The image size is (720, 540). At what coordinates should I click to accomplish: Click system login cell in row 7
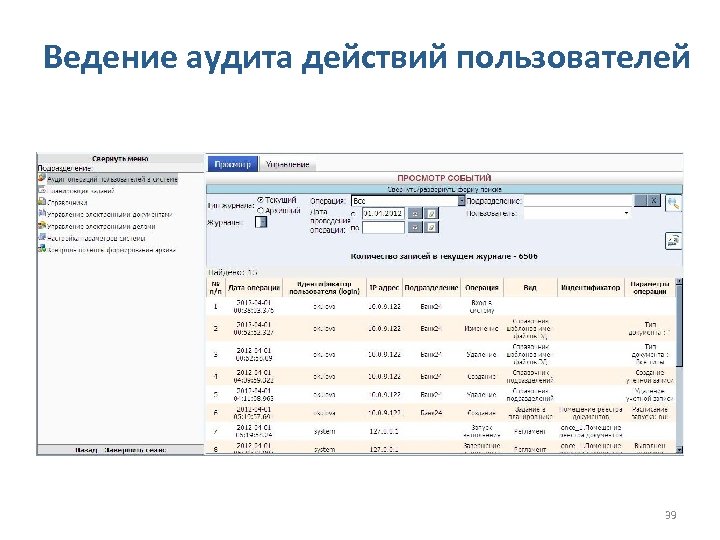point(324,432)
